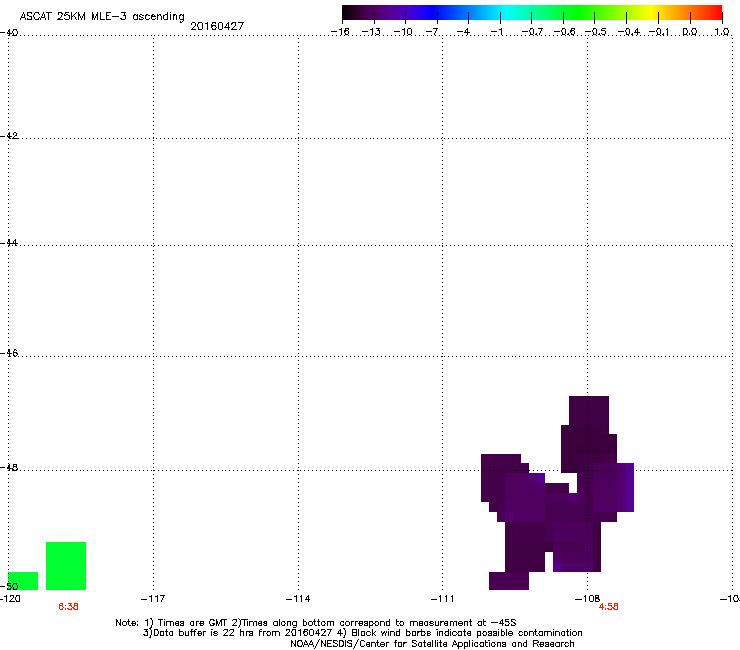Click the -120 longitude label
The width and height of the screenshot is (740, 650).
(x=10, y=599)
